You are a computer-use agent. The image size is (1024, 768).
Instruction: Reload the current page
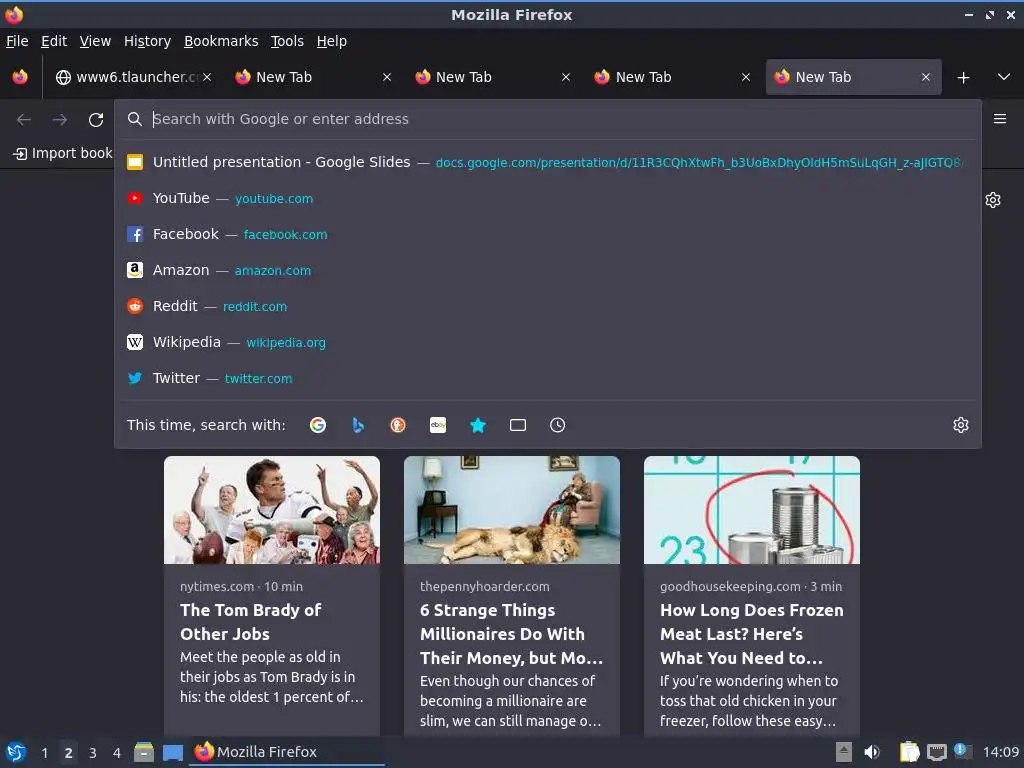click(96, 120)
